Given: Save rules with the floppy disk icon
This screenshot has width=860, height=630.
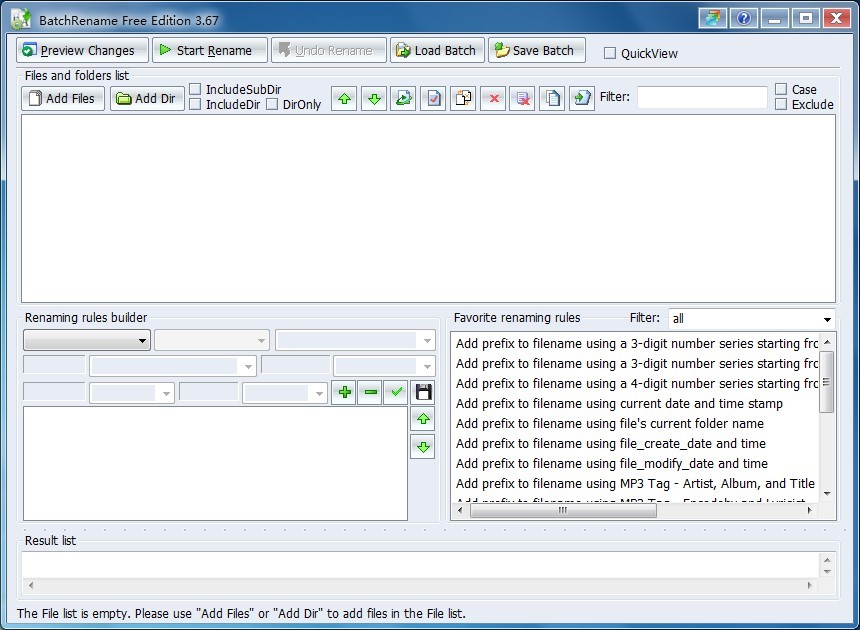Looking at the screenshot, I should click(423, 392).
